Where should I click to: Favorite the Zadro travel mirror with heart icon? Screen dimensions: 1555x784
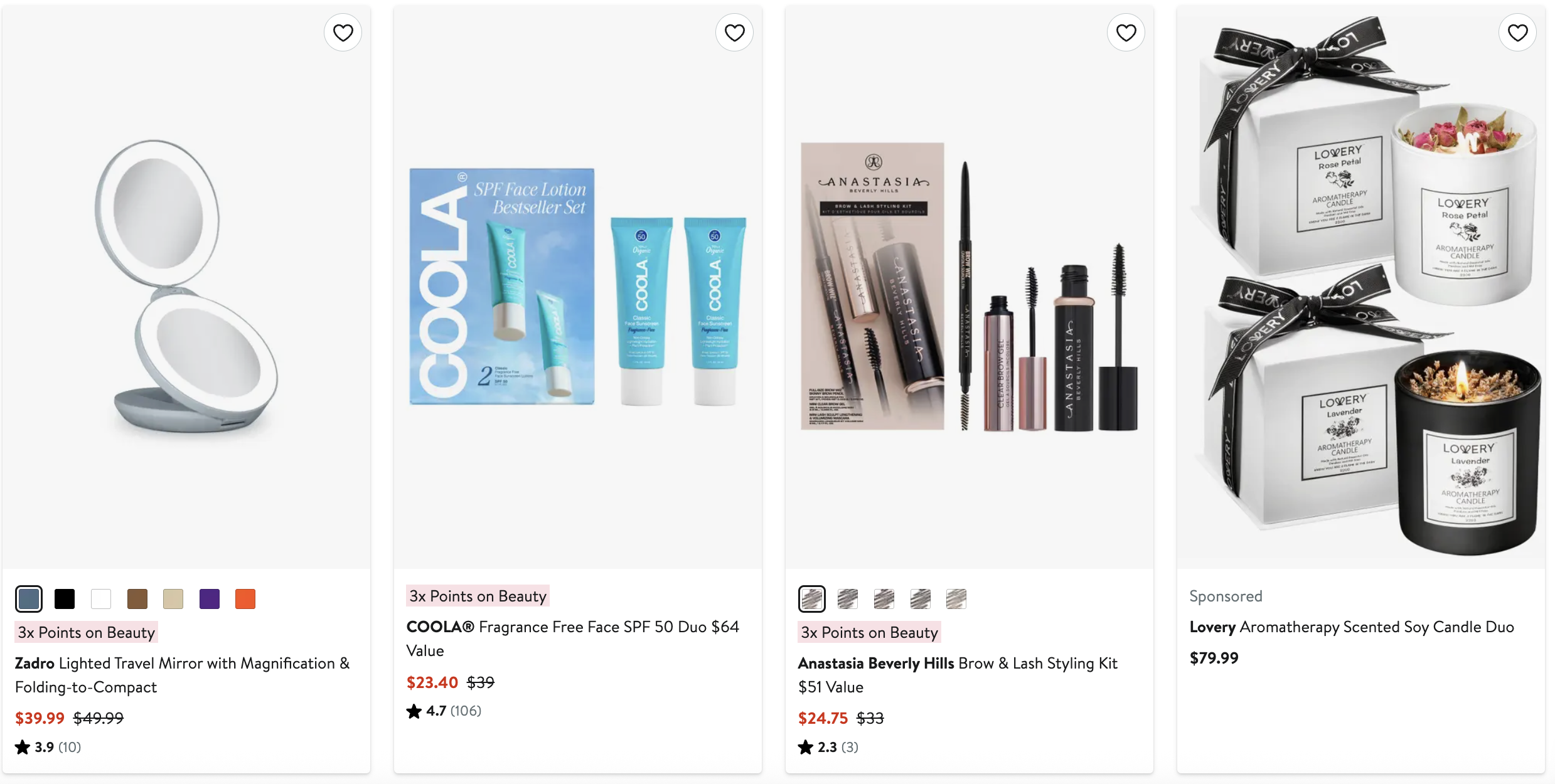(343, 33)
